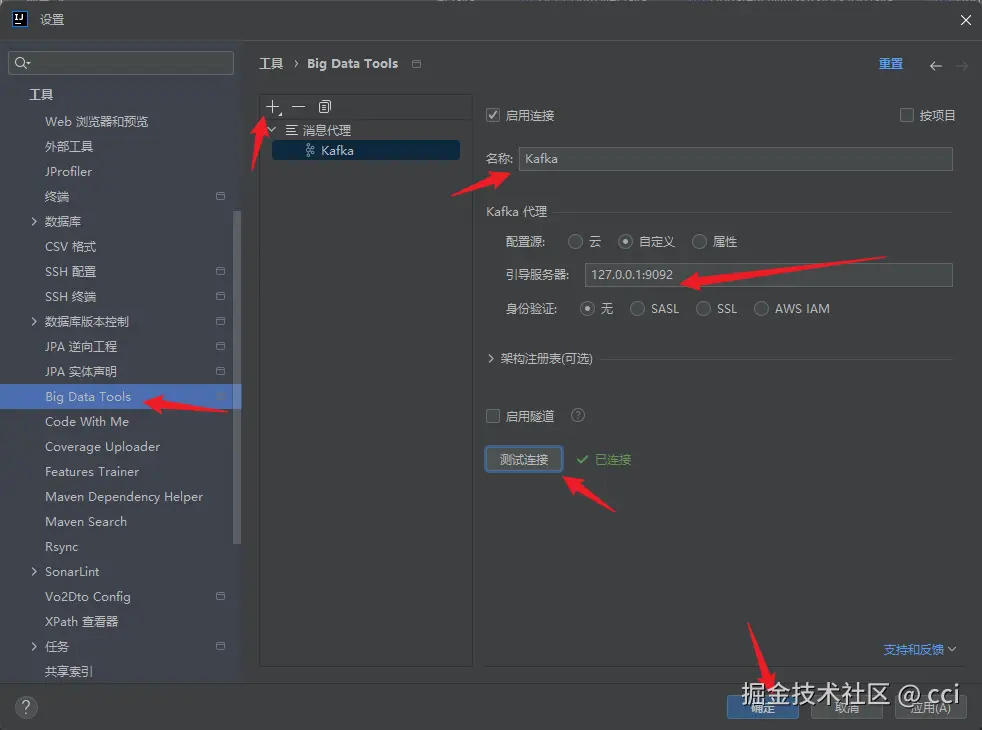Click project icon on SSH 终端 row
This screenshot has width=982, height=730.
coord(220,296)
